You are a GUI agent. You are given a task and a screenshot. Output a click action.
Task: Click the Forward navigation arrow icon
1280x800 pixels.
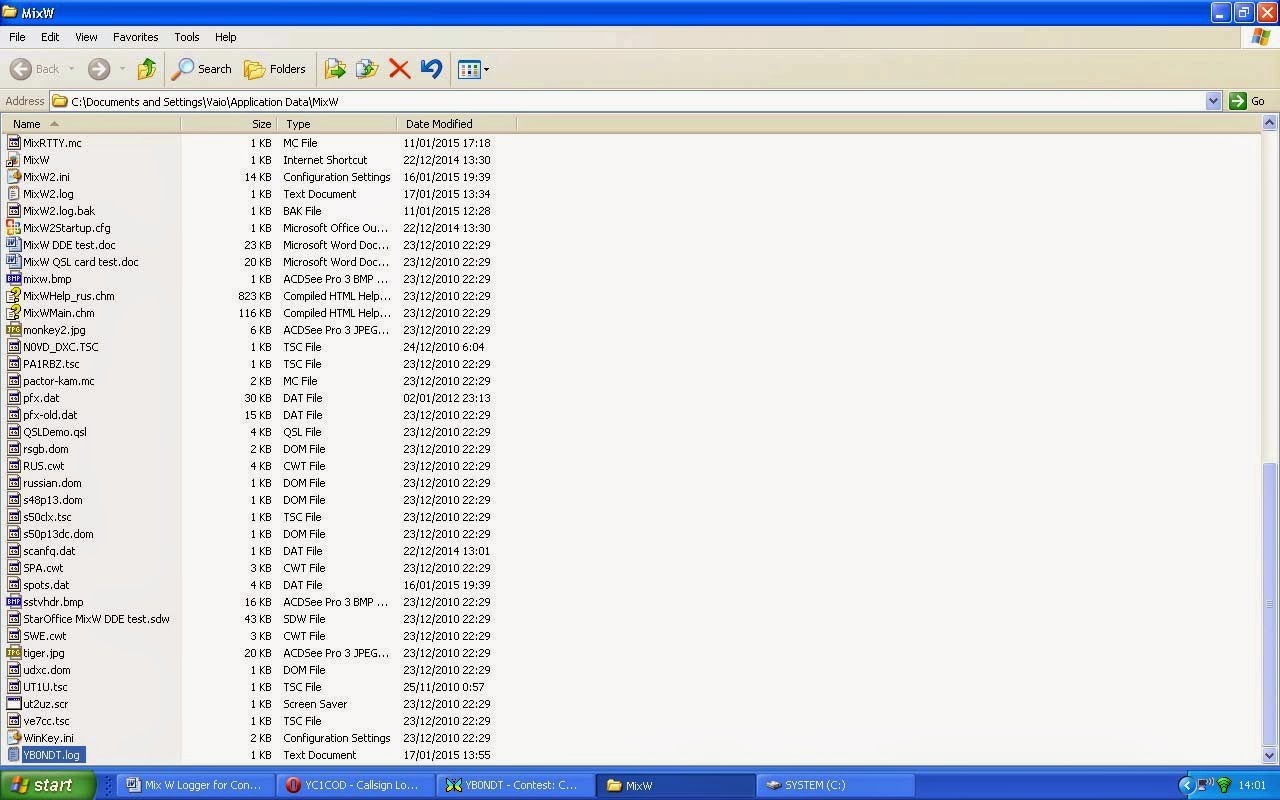[x=98, y=69]
